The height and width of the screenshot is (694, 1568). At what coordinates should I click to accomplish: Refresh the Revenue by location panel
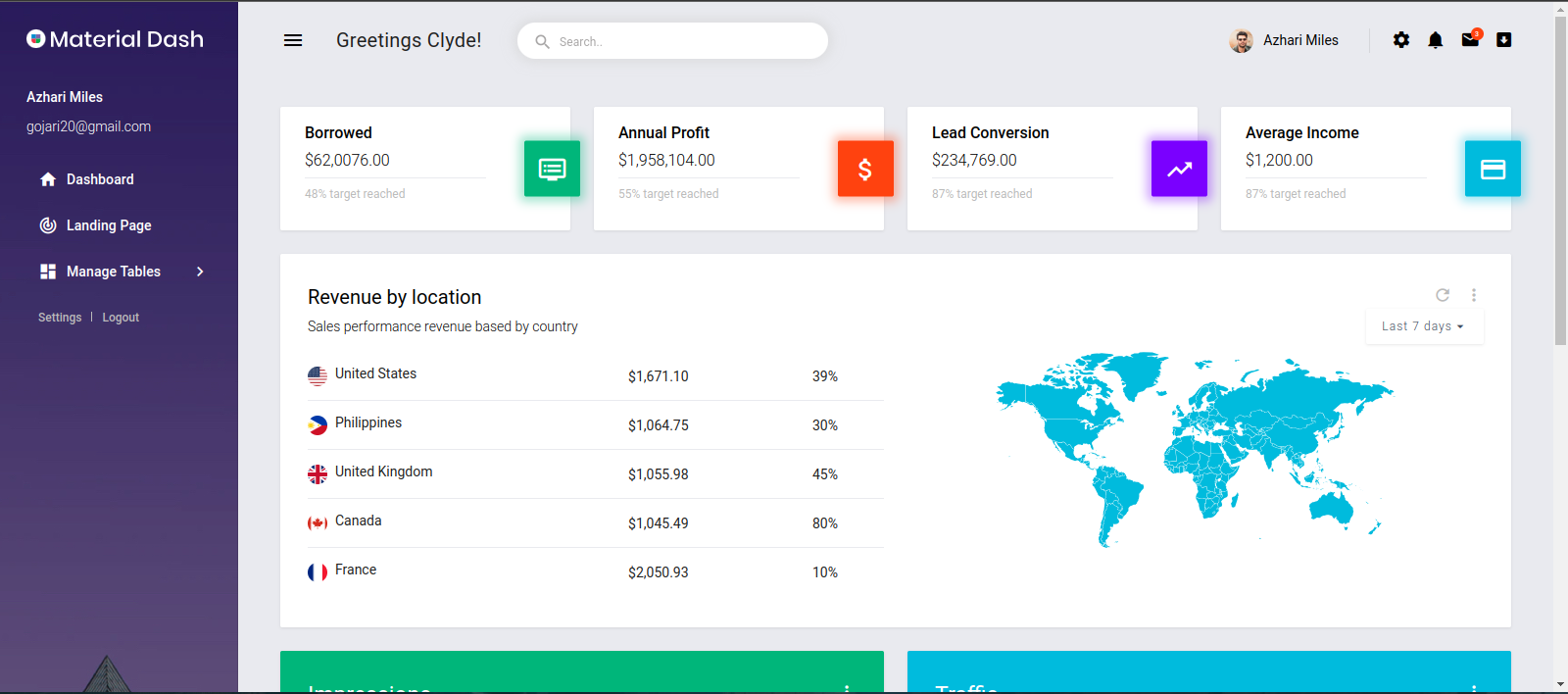(1443, 295)
